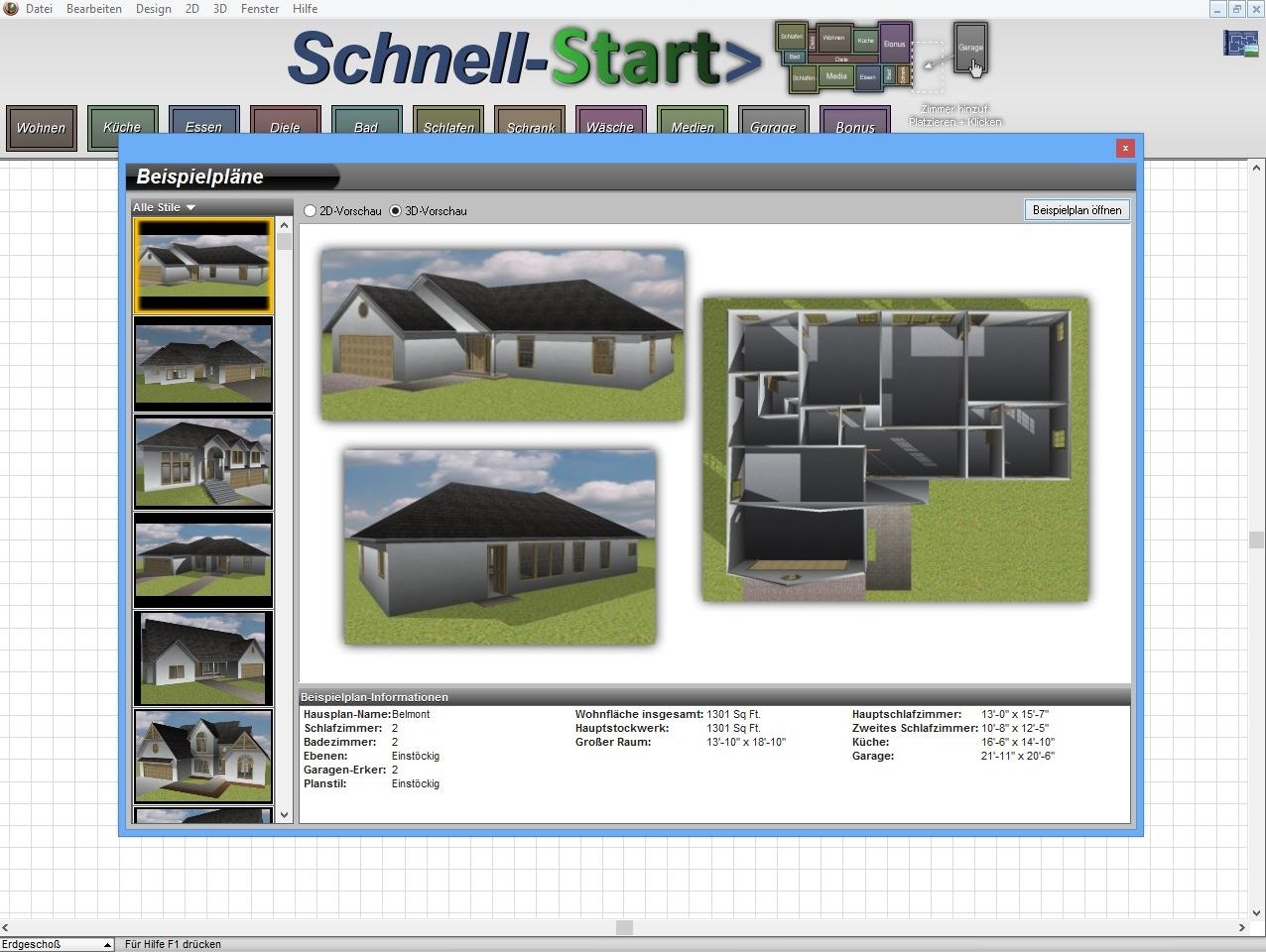1266x952 pixels.
Task: Open the Erdgeschoß floor dropdown
Action: click(58, 944)
